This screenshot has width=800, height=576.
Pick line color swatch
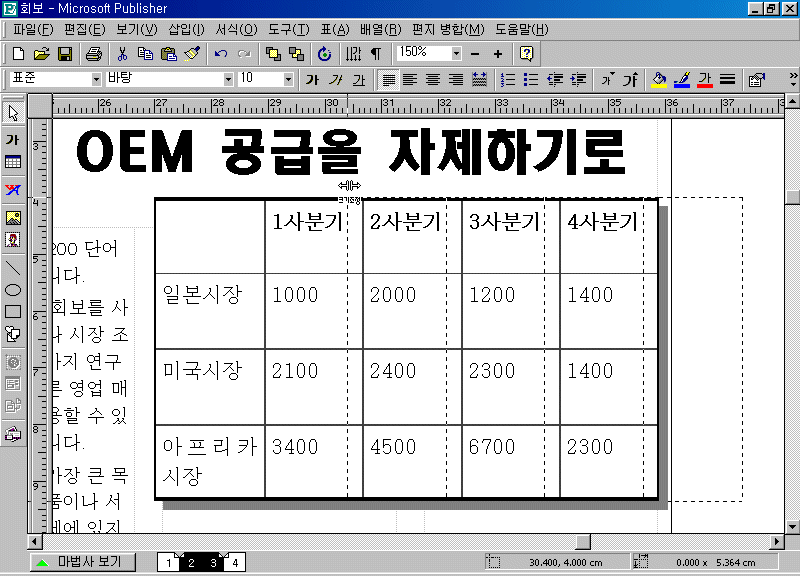coord(682,80)
